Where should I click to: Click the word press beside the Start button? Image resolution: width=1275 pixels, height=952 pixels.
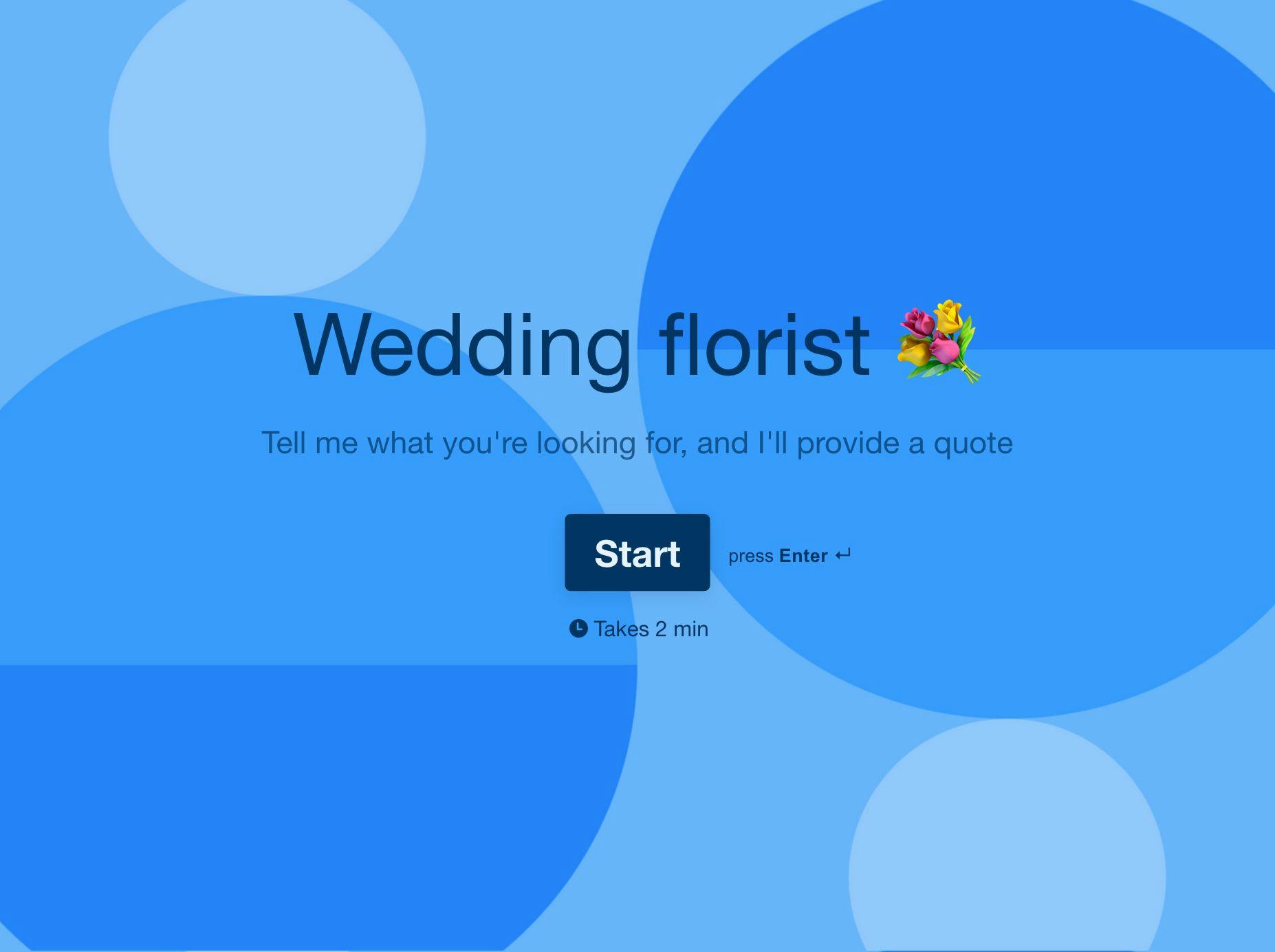(x=751, y=556)
